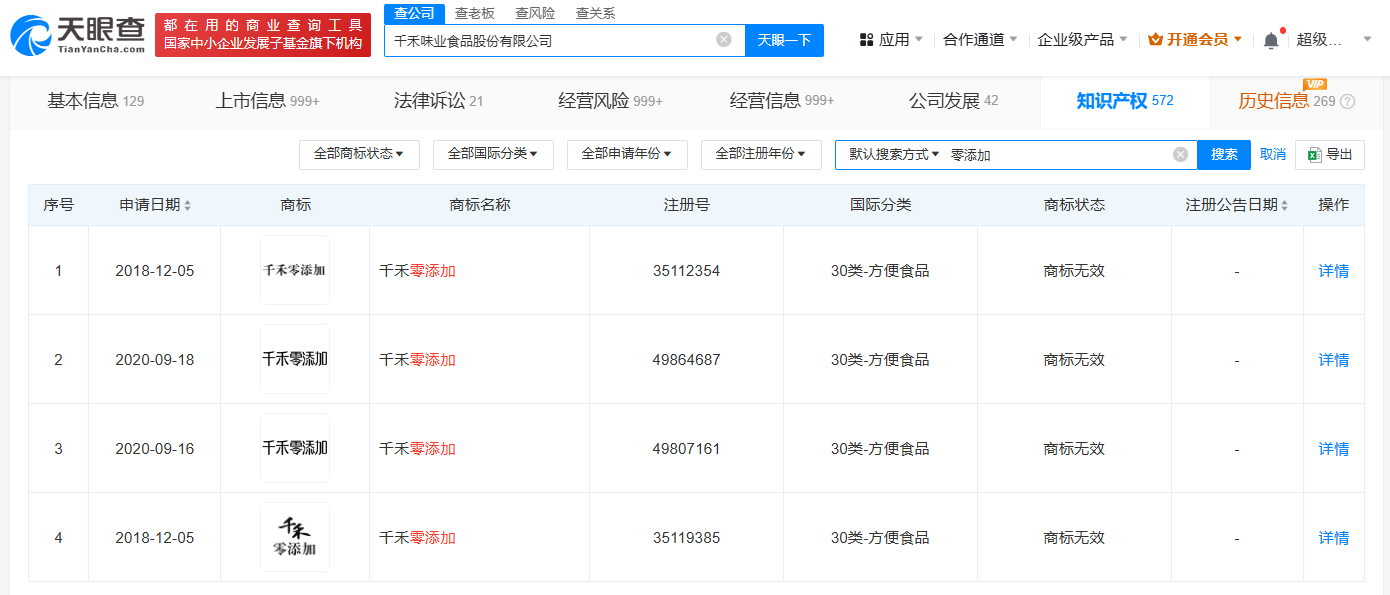Click the 取消 cancel link
The height and width of the screenshot is (595, 1390).
[1272, 154]
